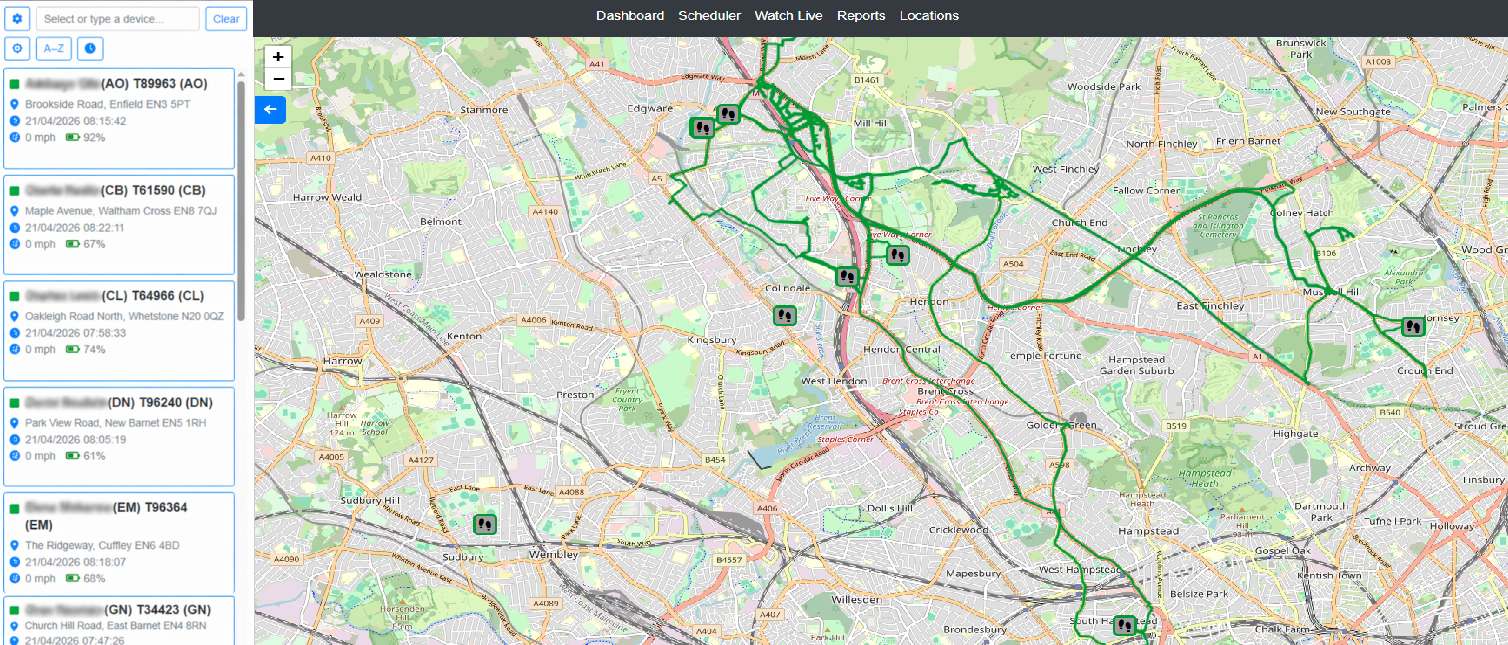Collapse the sidebar with blue arrow button
The width and height of the screenshot is (1508, 645).
click(x=270, y=110)
